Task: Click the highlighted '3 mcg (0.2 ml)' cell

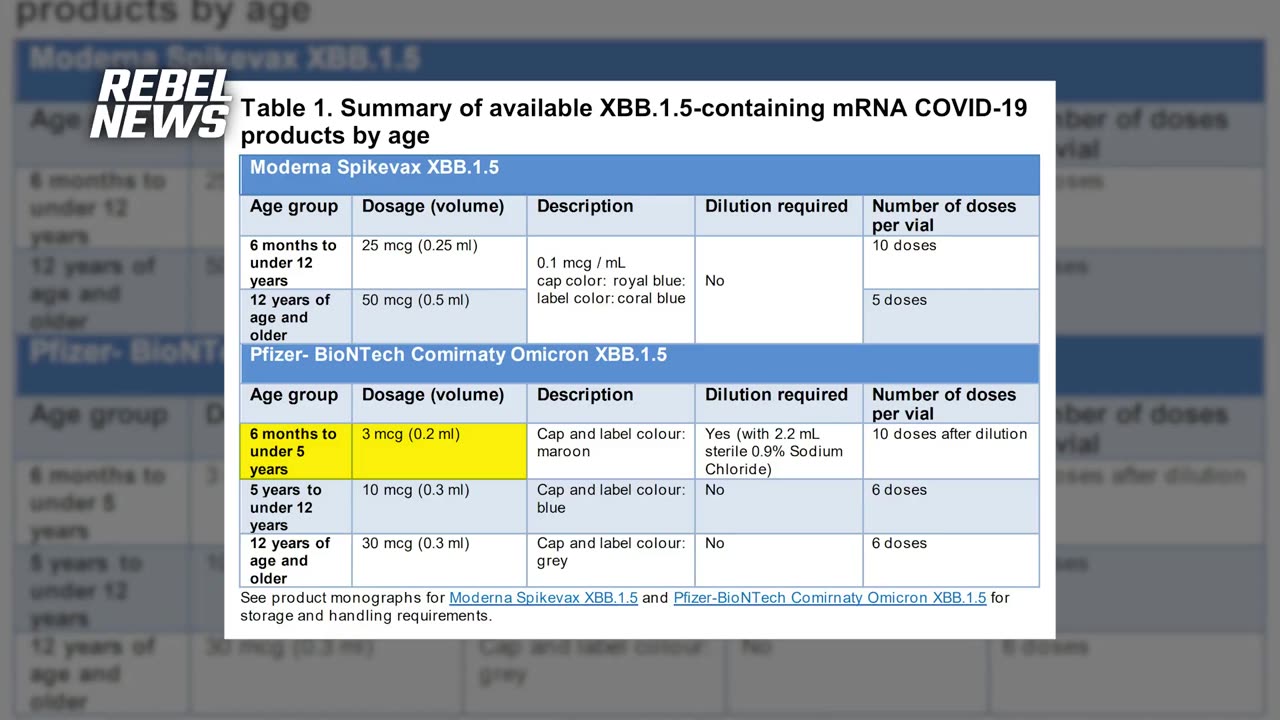Action: click(x=439, y=451)
